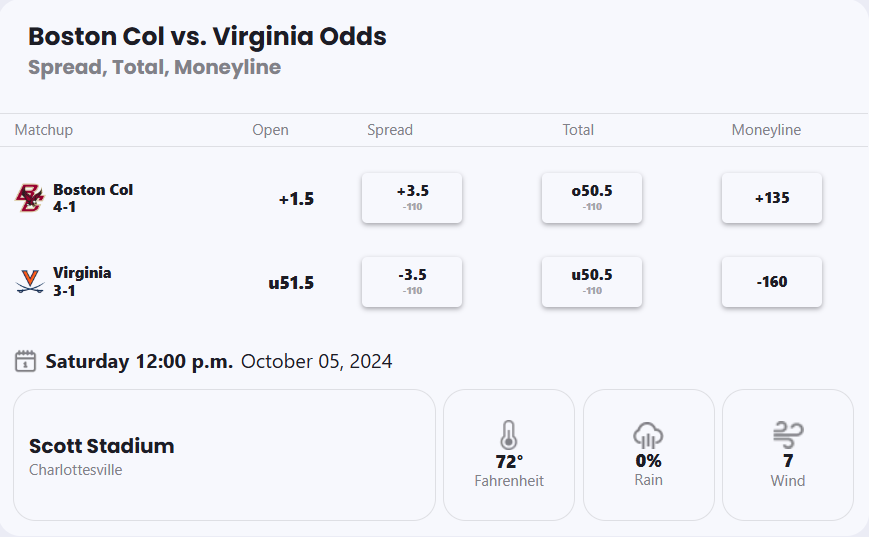Viewport: 869px width, 537px height.
Task: Open the Scott Stadium venue card
Action: tap(224, 455)
